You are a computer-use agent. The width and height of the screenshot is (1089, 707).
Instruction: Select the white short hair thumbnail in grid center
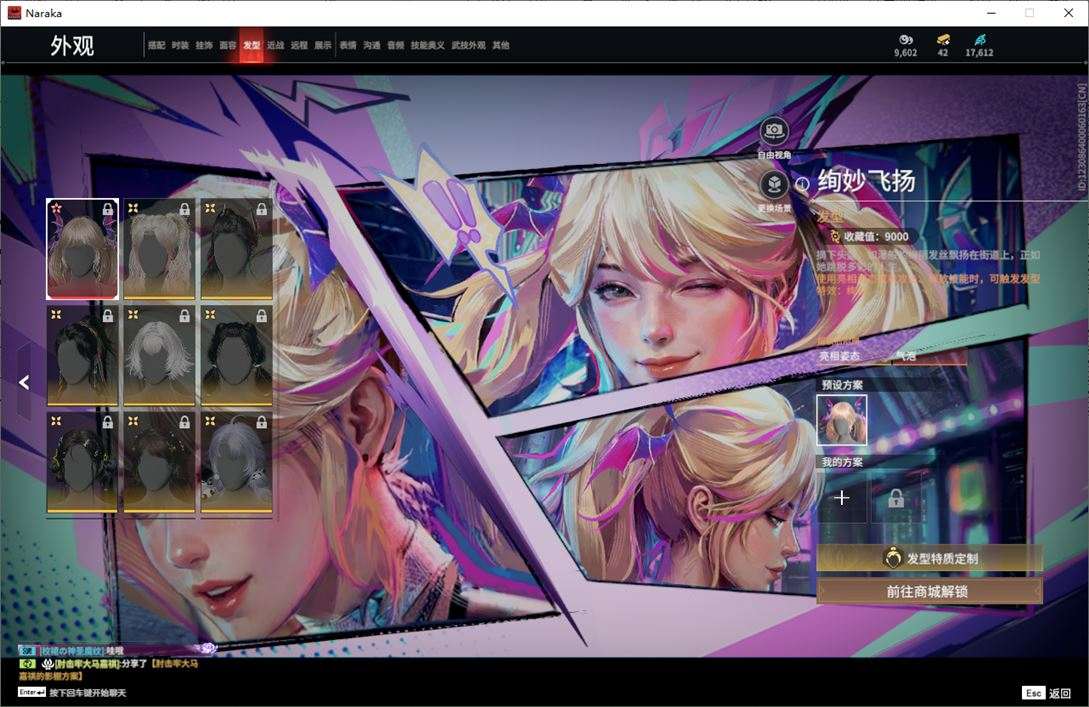click(159, 355)
